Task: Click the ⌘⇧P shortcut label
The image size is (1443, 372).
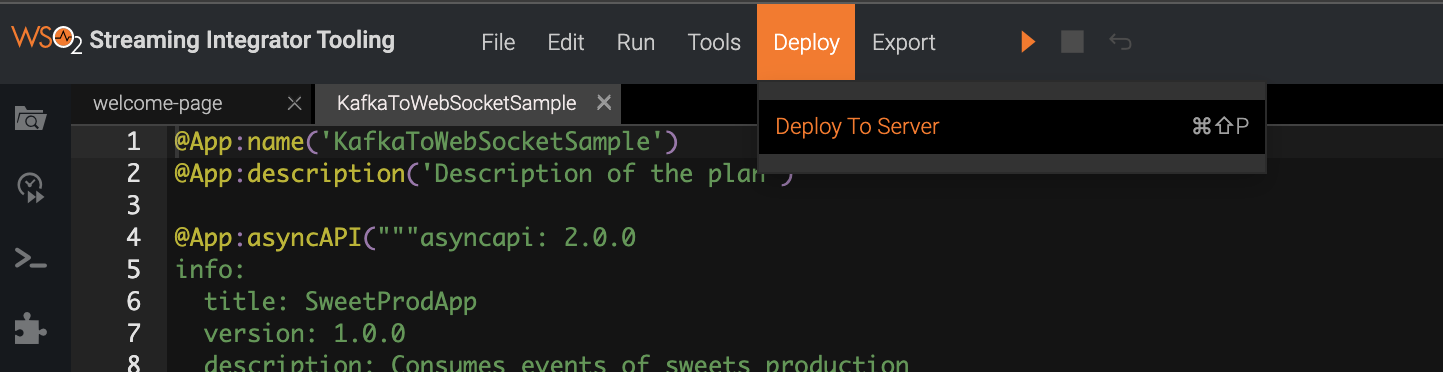Action: point(1220,127)
